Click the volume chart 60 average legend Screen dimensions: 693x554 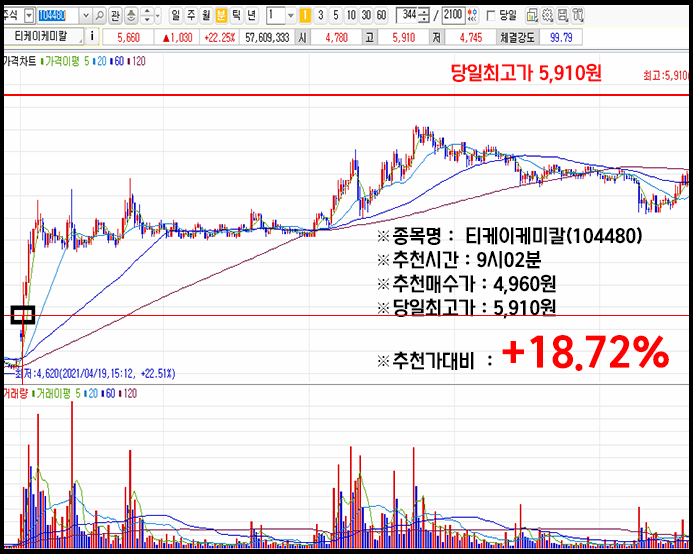(x=108, y=393)
